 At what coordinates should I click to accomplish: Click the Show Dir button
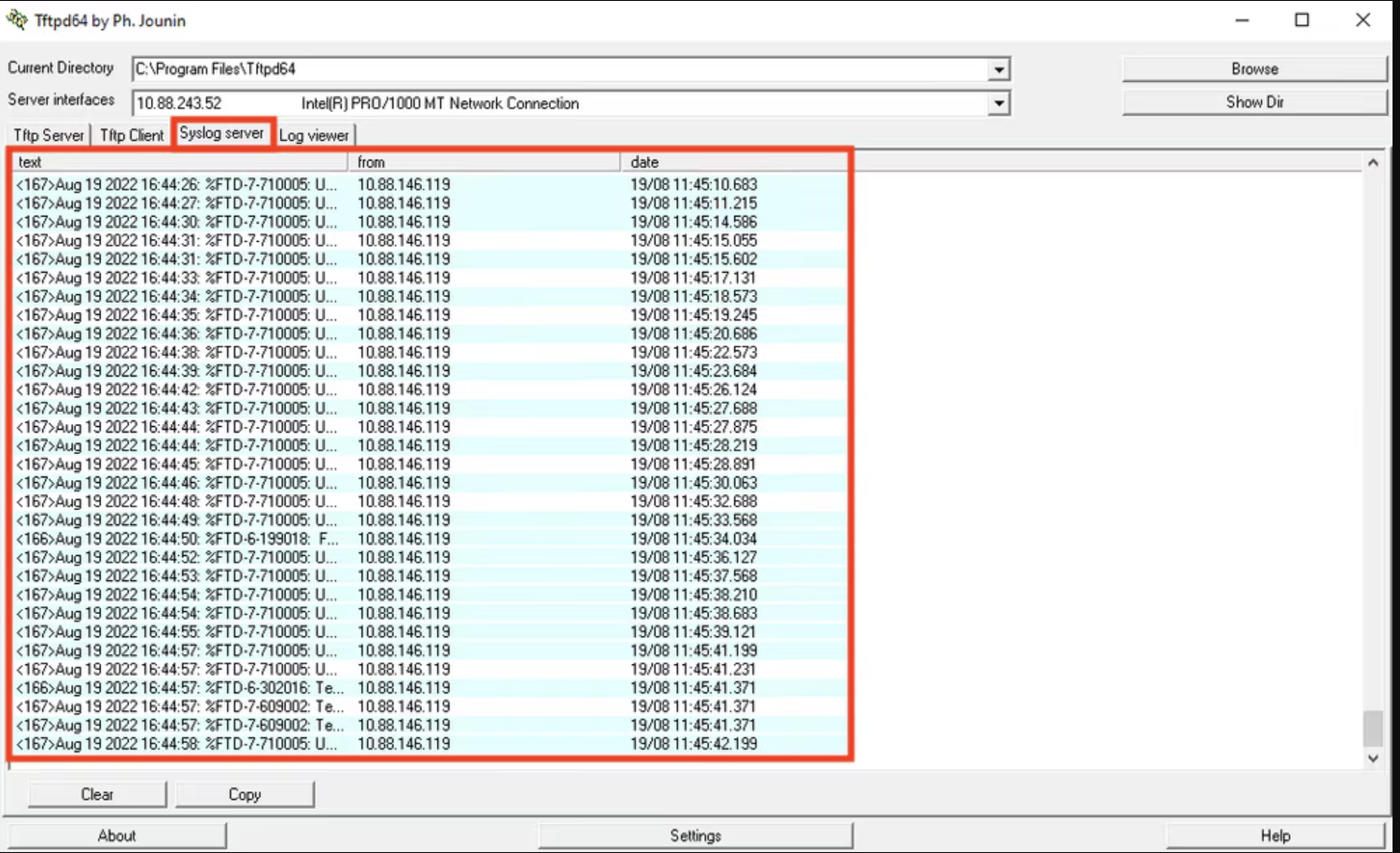(1253, 102)
